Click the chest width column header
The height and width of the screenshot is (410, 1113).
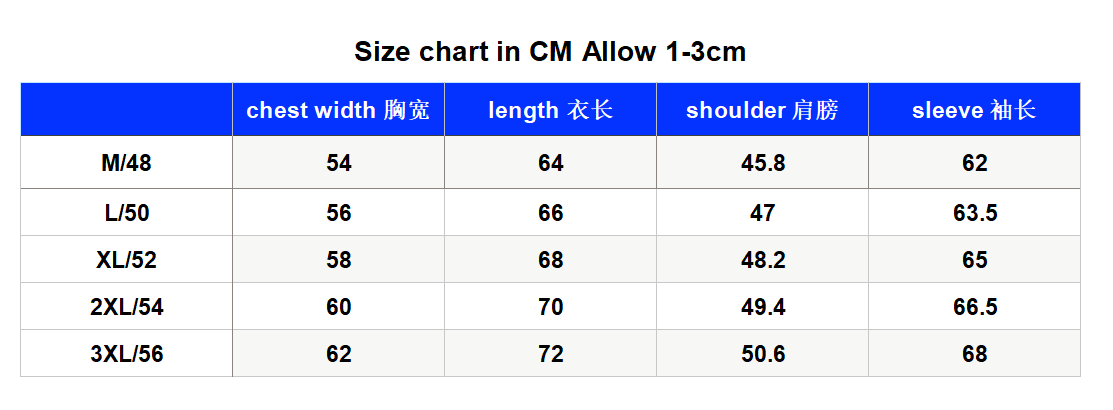[339, 110]
